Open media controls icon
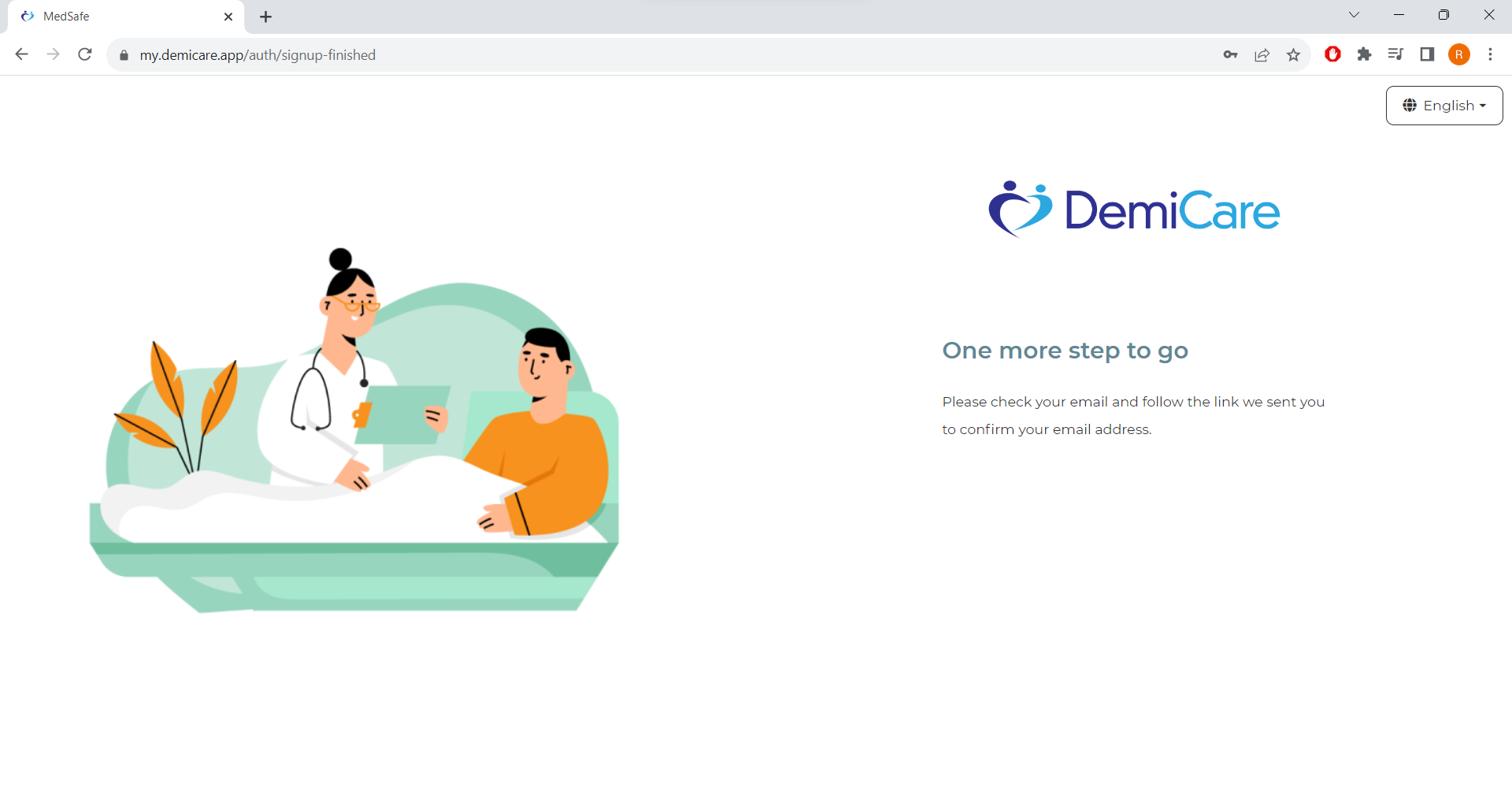The image size is (1512, 802). (1395, 54)
